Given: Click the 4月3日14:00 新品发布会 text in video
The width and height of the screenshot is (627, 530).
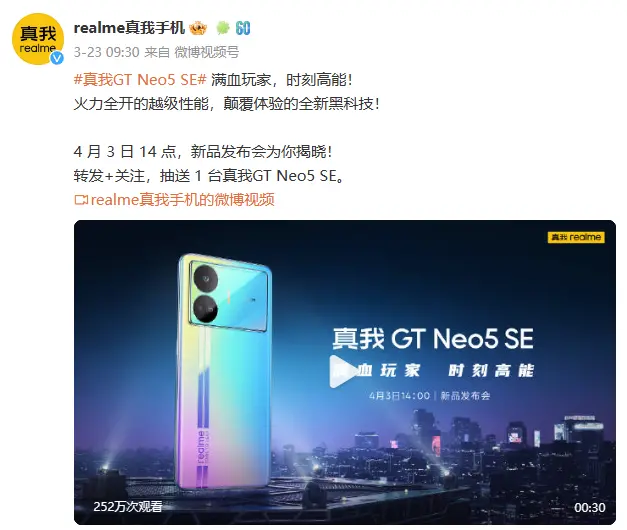Looking at the screenshot, I should point(429,396).
